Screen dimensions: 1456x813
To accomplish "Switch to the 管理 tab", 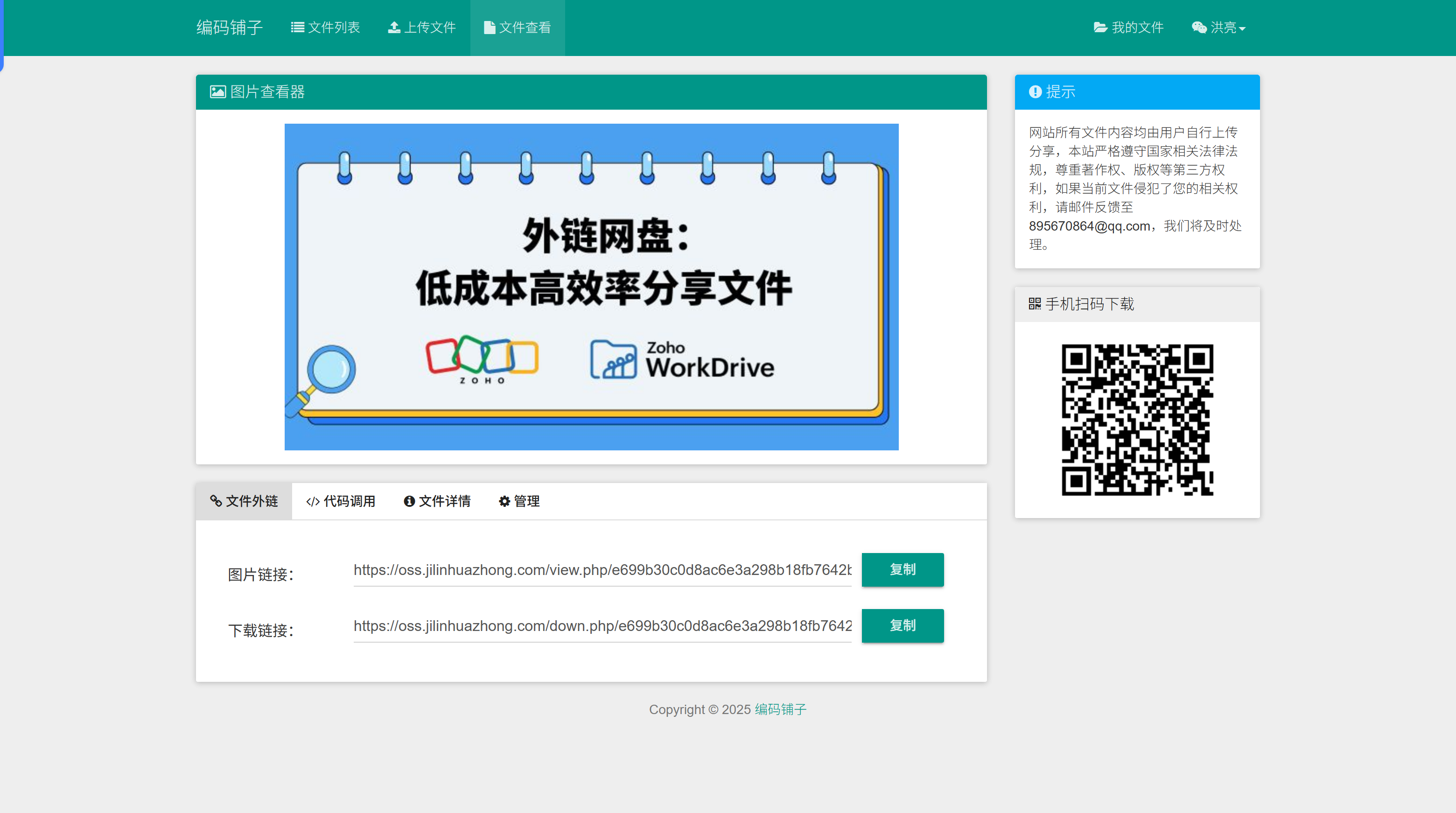I will pos(519,502).
